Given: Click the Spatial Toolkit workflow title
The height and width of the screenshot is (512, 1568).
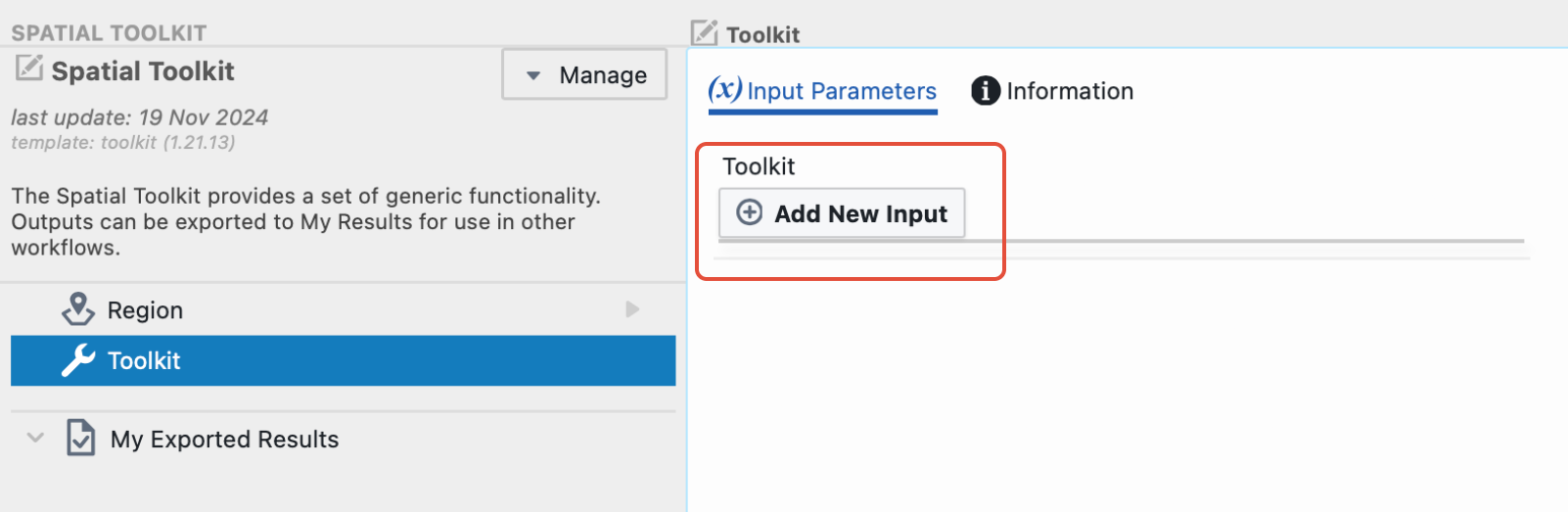Looking at the screenshot, I should pos(143,70).
